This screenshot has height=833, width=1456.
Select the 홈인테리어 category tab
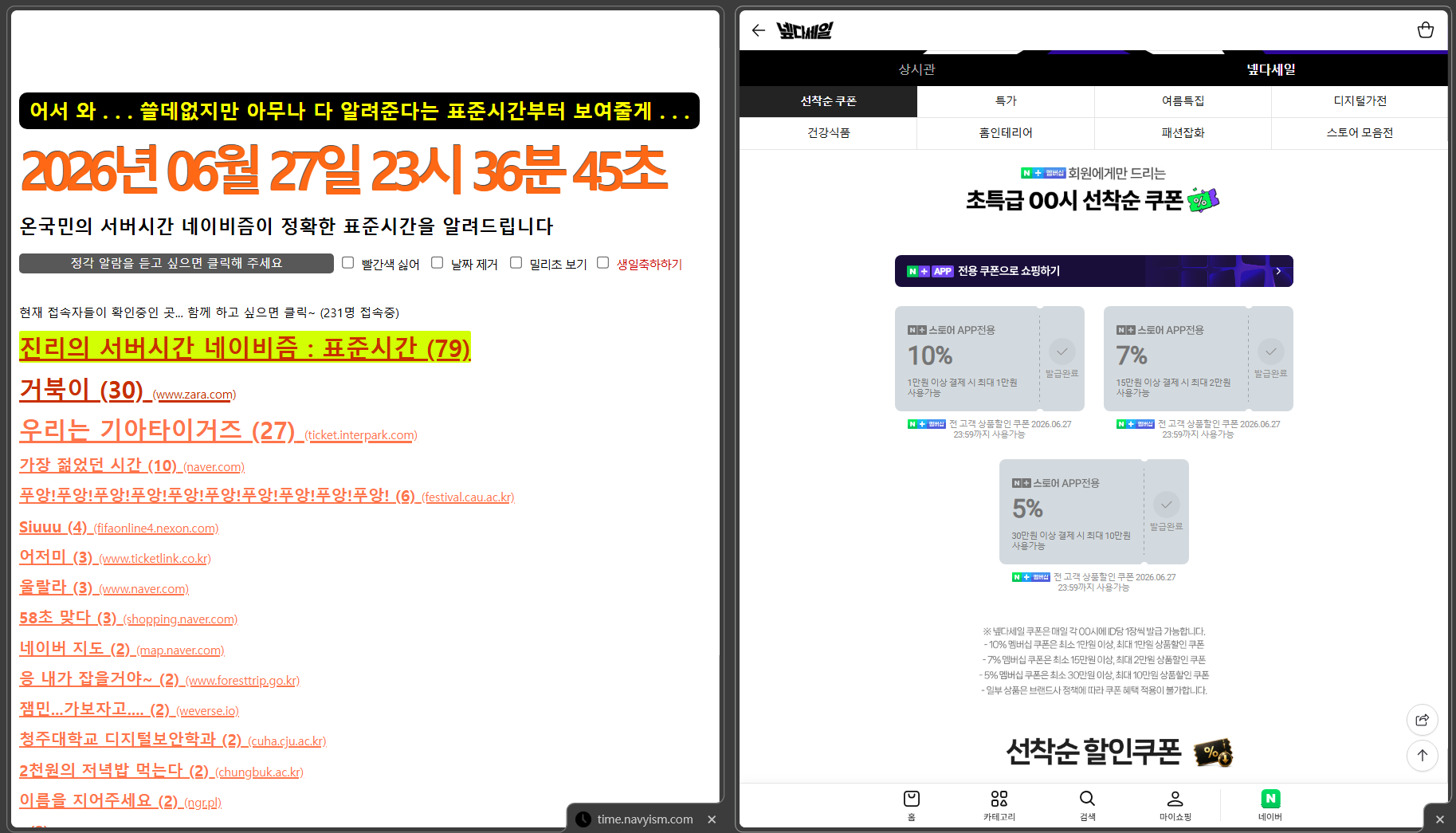point(1006,133)
